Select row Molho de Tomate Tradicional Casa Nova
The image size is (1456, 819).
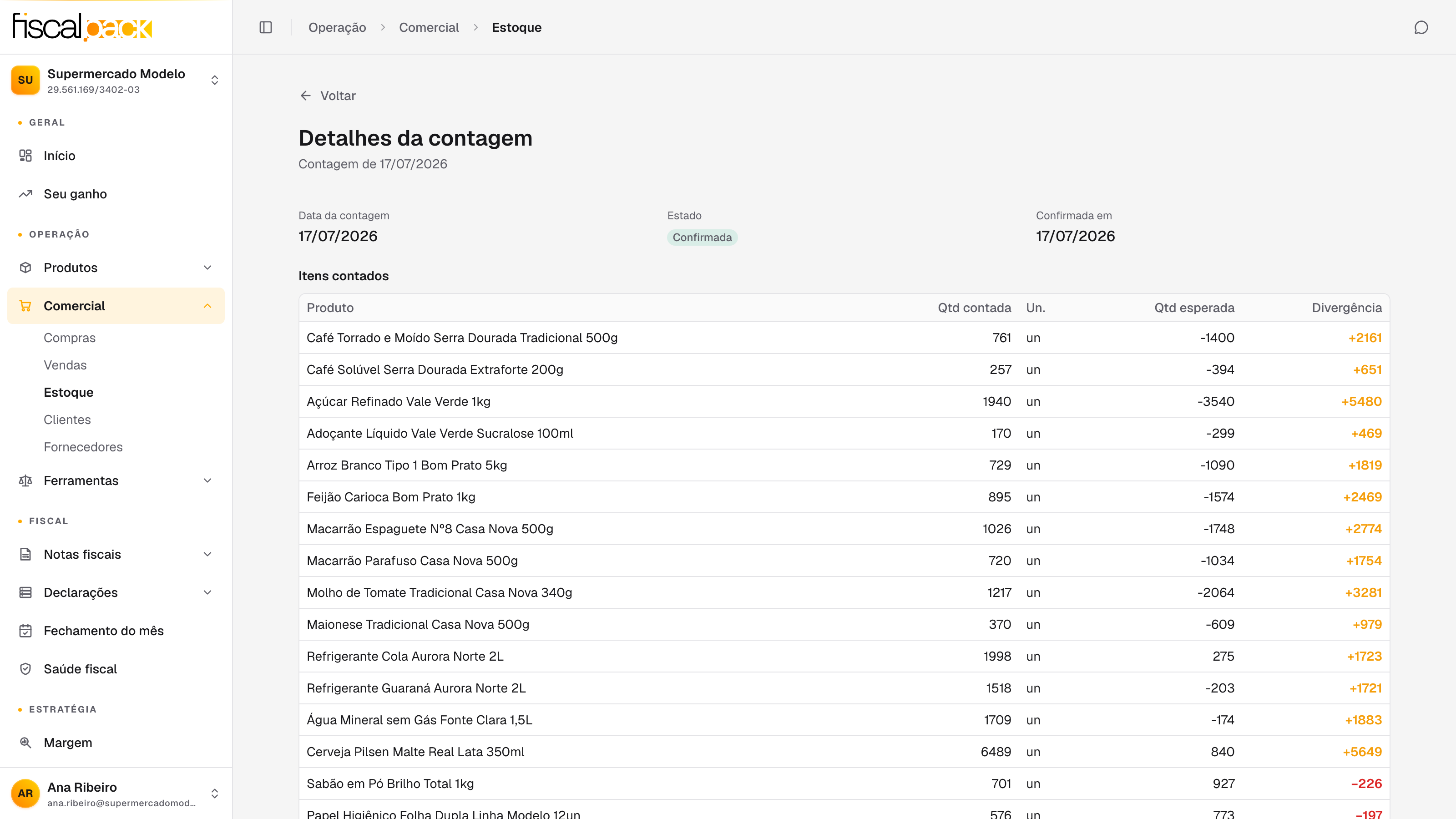tap(844, 592)
